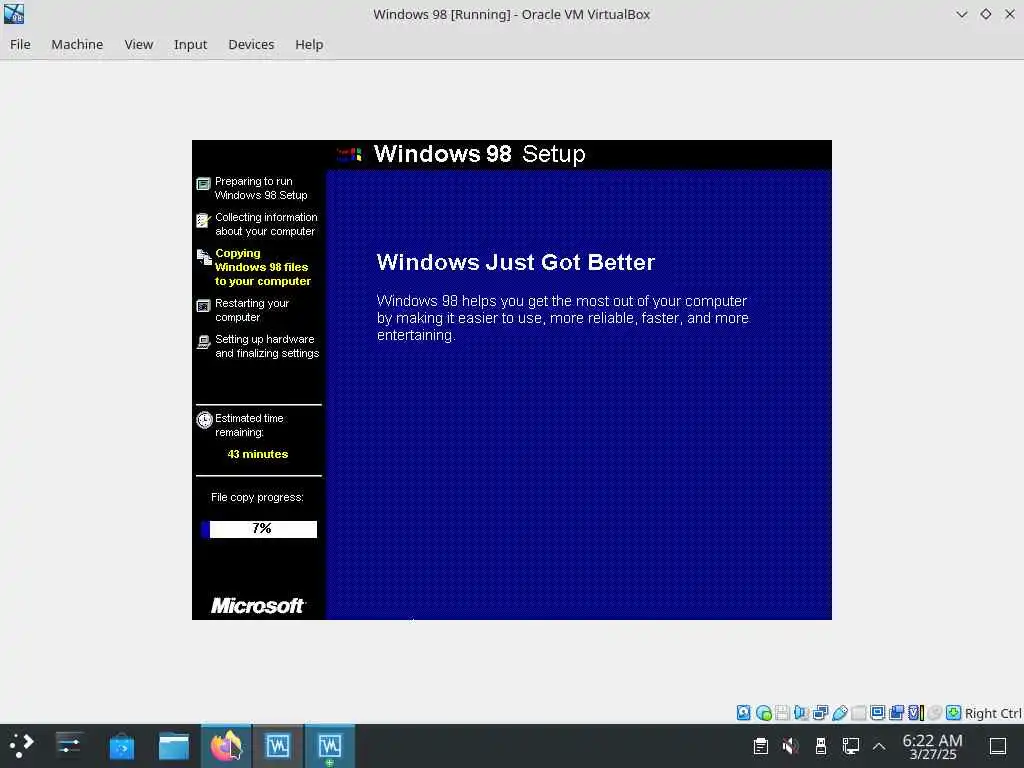Maximize the VirtualBox window
This screenshot has width=1024, height=768.
tap(985, 14)
